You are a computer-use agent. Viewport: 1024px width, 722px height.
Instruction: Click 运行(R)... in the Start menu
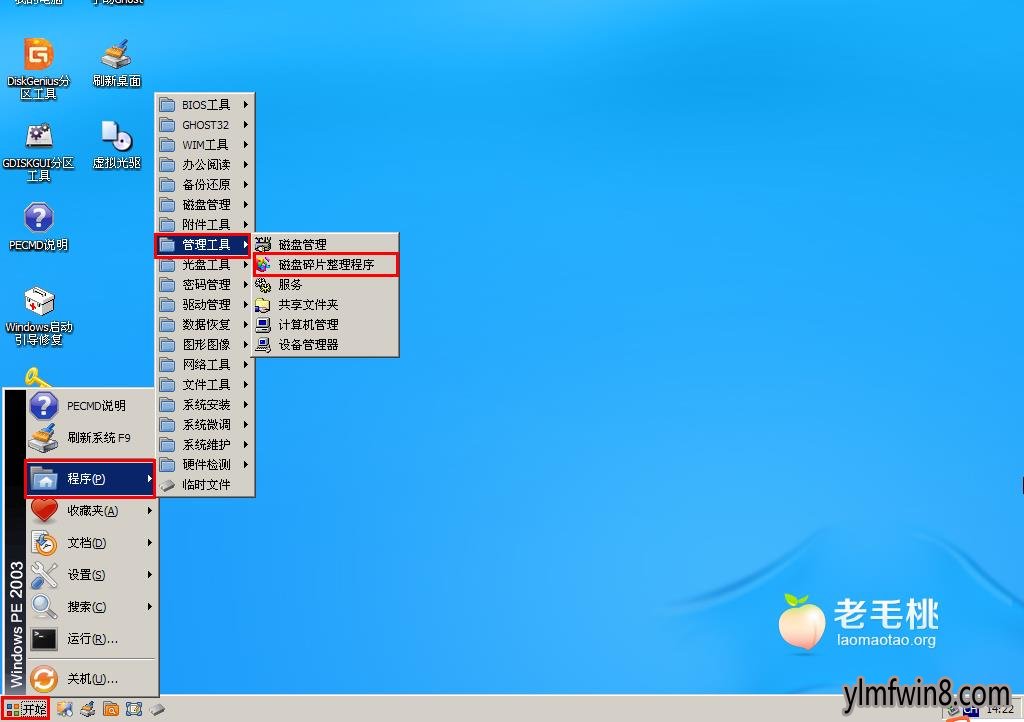pos(91,638)
